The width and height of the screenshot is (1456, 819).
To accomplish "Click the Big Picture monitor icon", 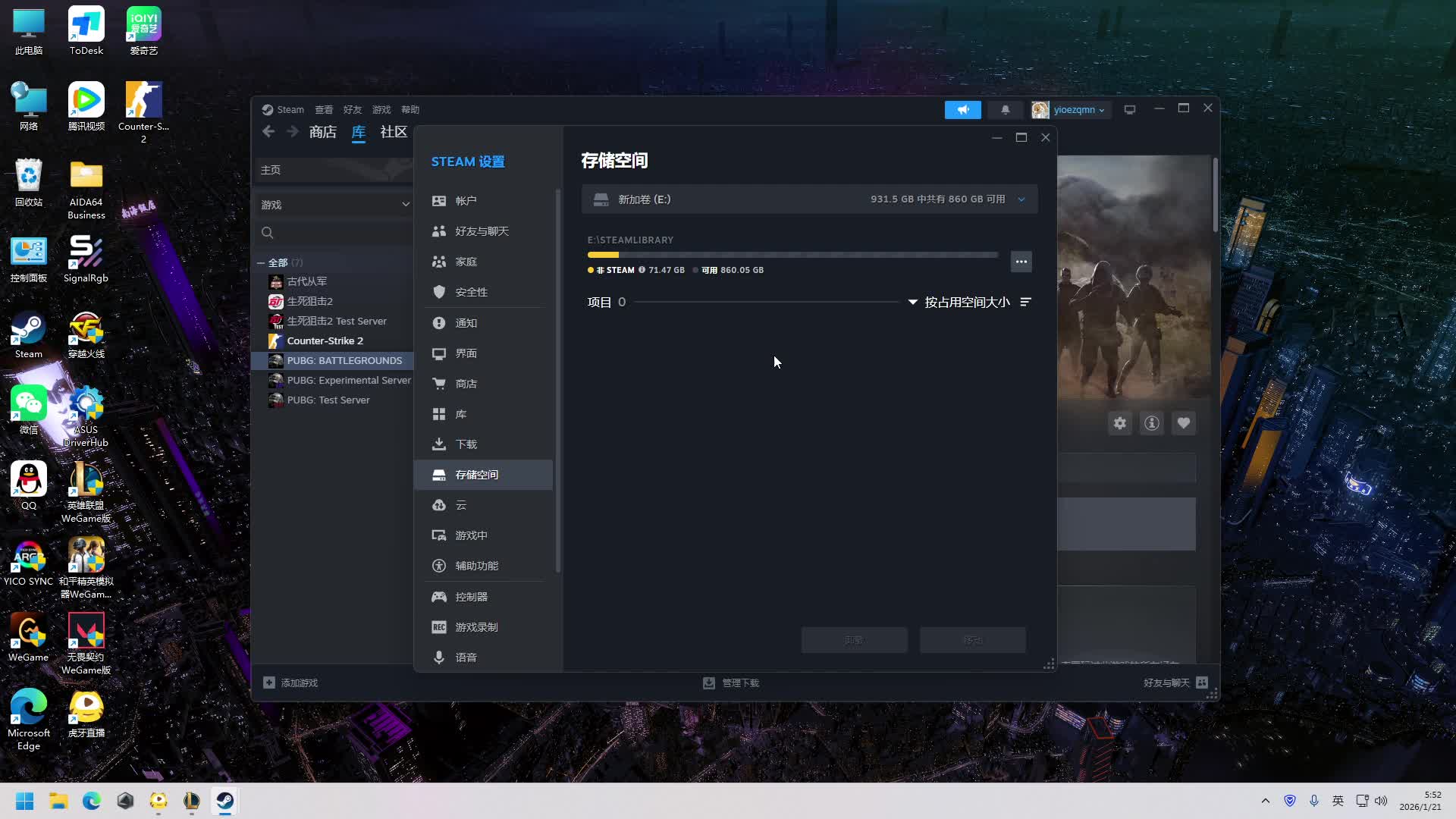I will 1129,110.
